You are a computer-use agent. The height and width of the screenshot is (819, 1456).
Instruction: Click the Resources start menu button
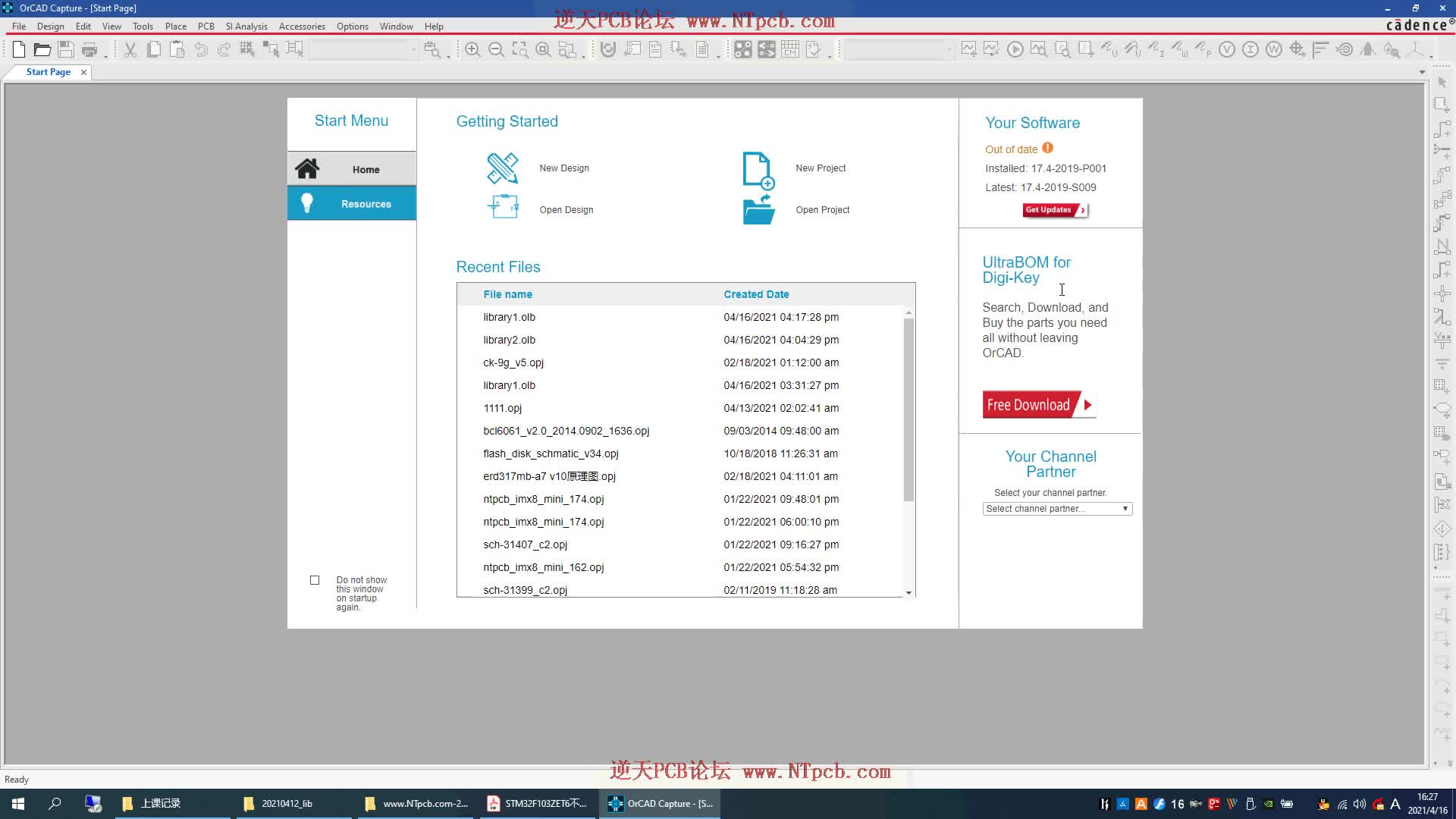coord(352,203)
